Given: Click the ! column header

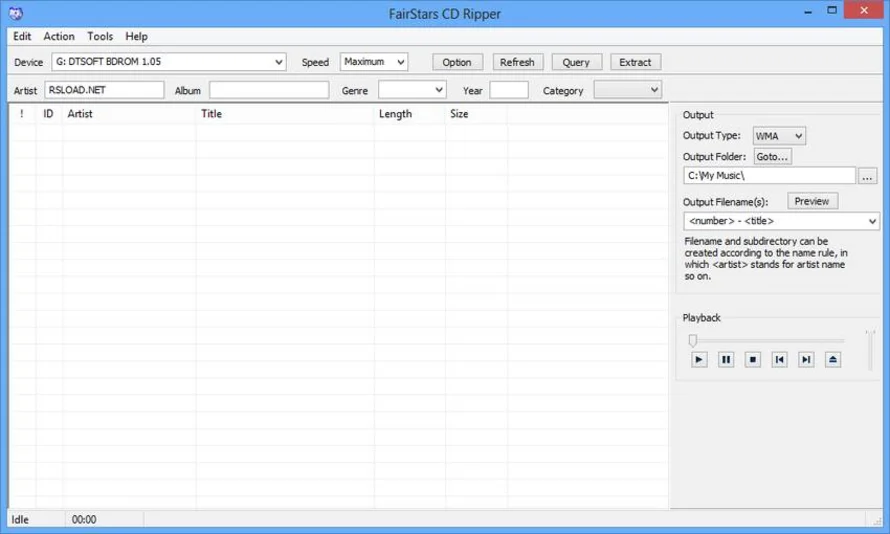Looking at the screenshot, I should click(x=22, y=113).
